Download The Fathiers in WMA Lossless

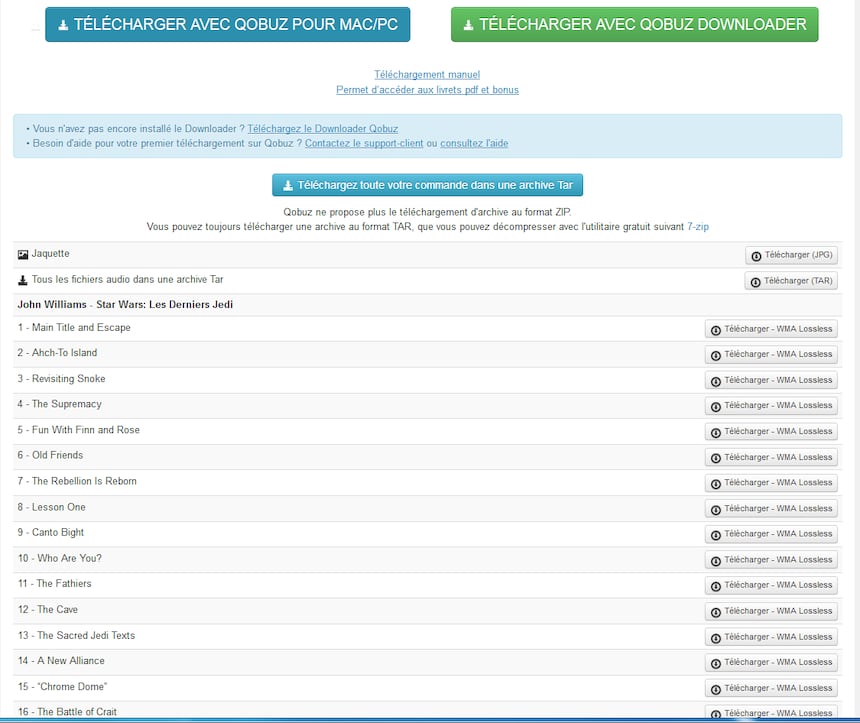(x=771, y=585)
